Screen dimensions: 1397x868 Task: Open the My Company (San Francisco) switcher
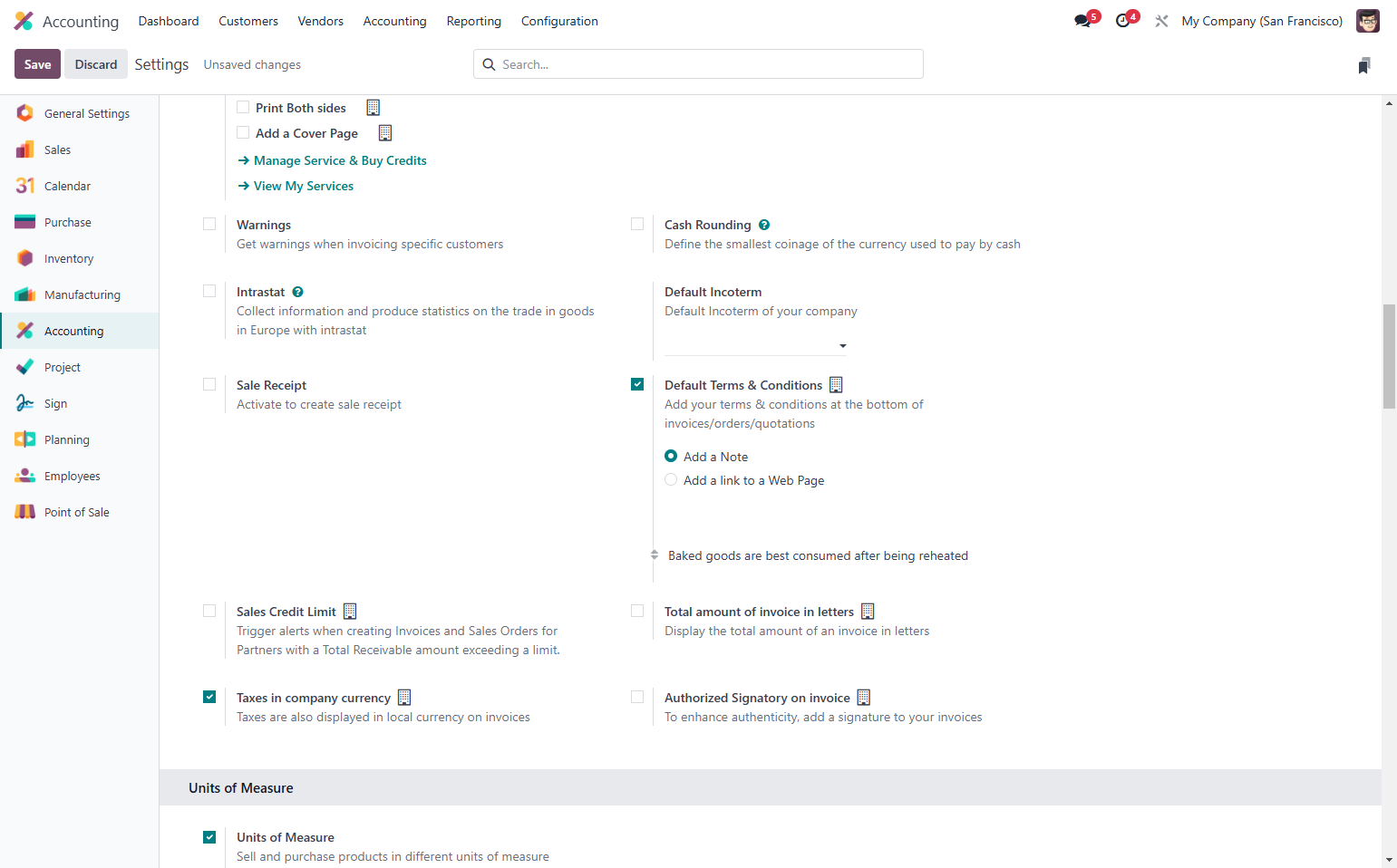[x=1262, y=21]
